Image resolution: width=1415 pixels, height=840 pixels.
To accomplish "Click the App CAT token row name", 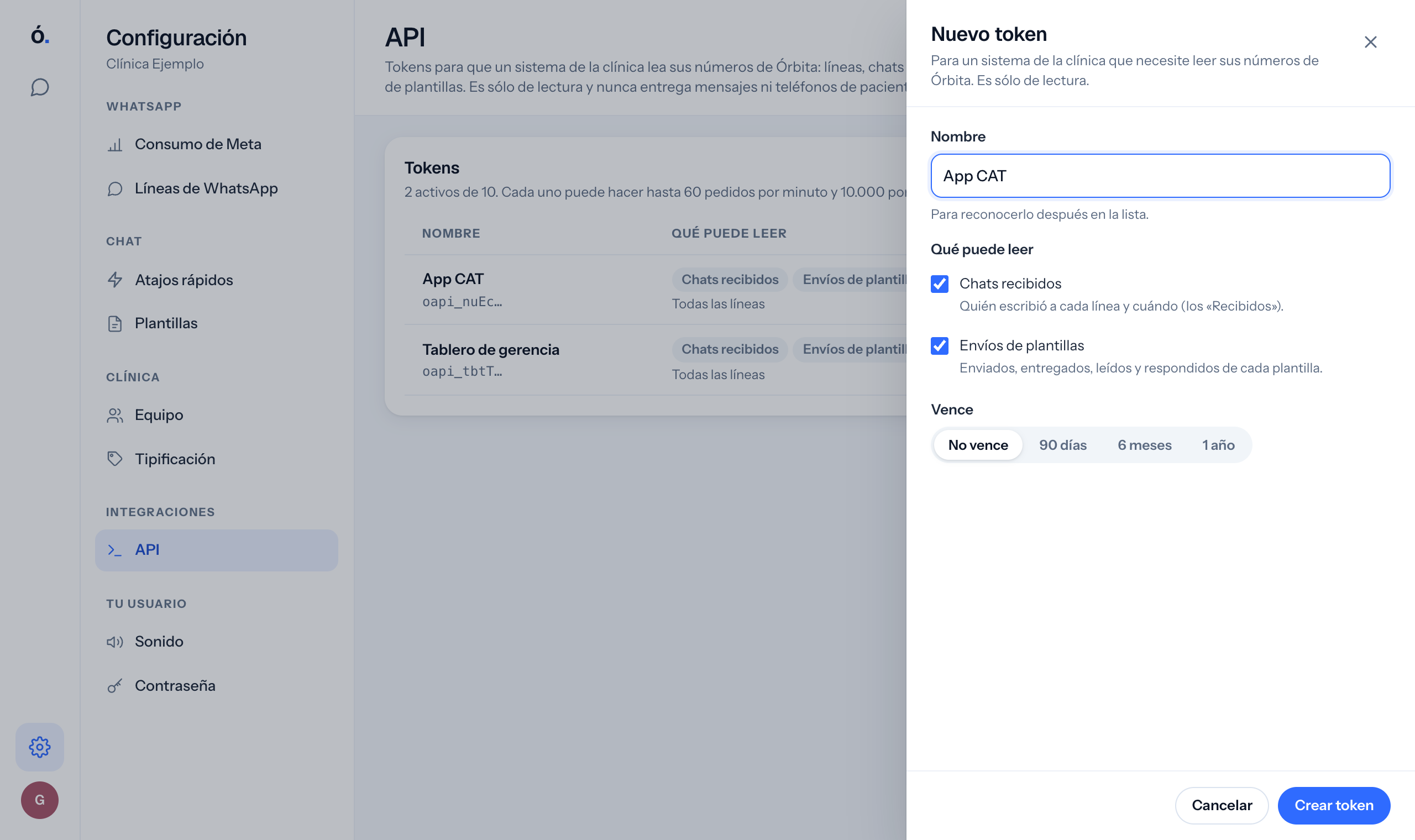I will coord(453,279).
